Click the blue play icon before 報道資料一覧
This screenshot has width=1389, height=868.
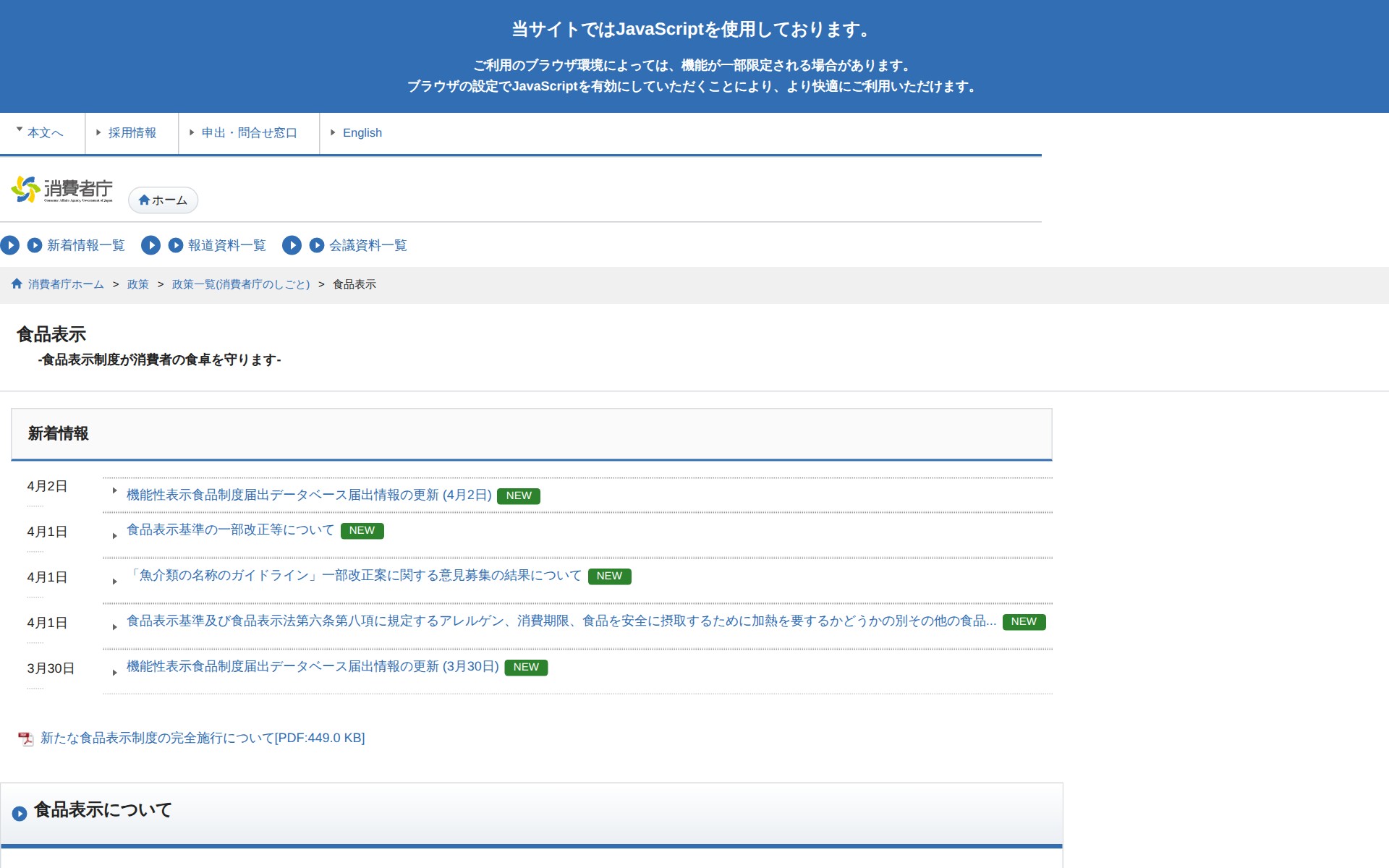pyautogui.click(x=175, y=245)
